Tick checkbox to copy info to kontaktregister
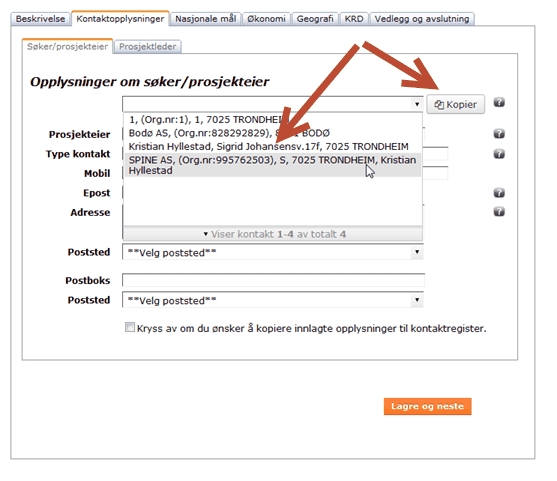Screen dimensions: 557x481 (x=130, y=327)
